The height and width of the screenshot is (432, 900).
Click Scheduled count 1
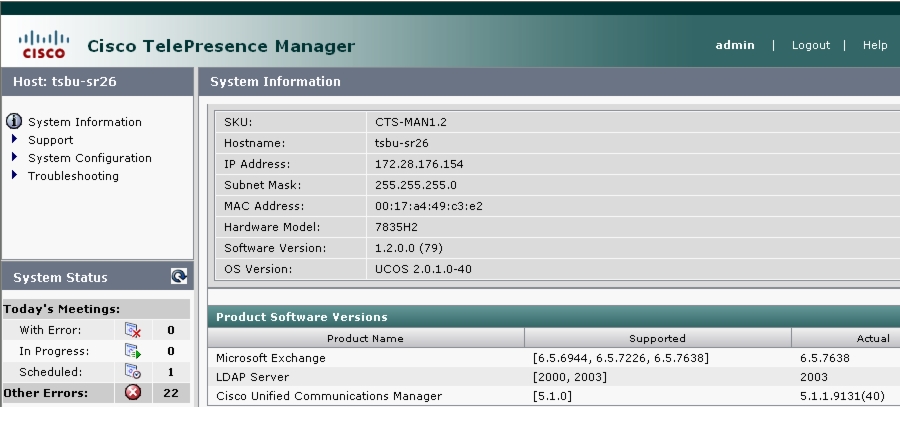click(x=171, y=372)
